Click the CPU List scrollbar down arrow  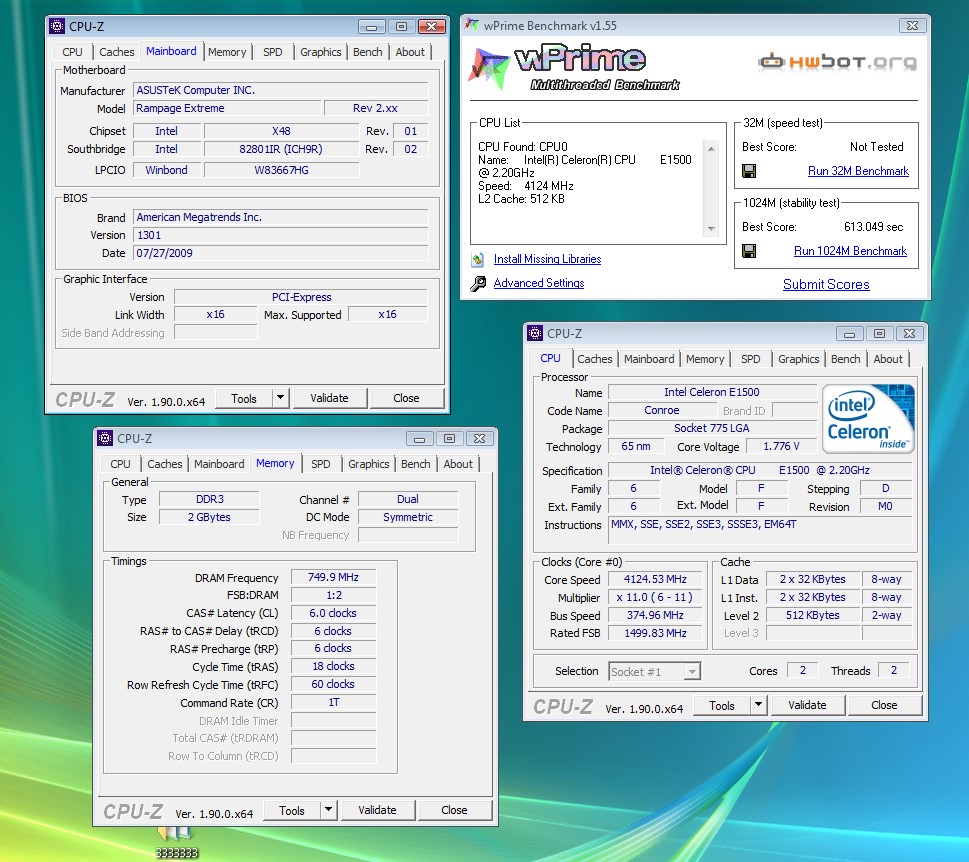point(711,229)
